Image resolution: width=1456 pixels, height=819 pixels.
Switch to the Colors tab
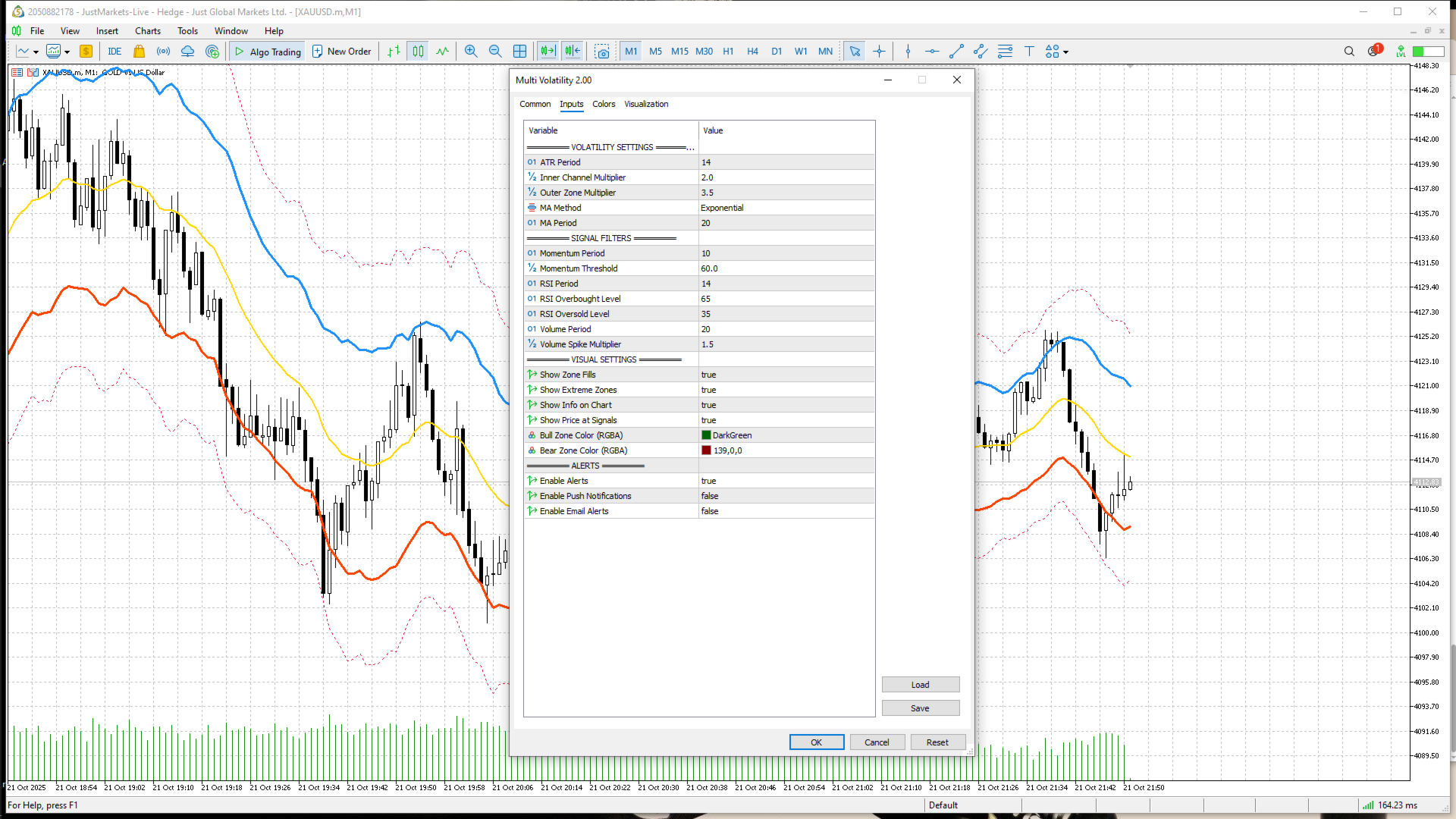pyautogui.click(x=604, y=104)
